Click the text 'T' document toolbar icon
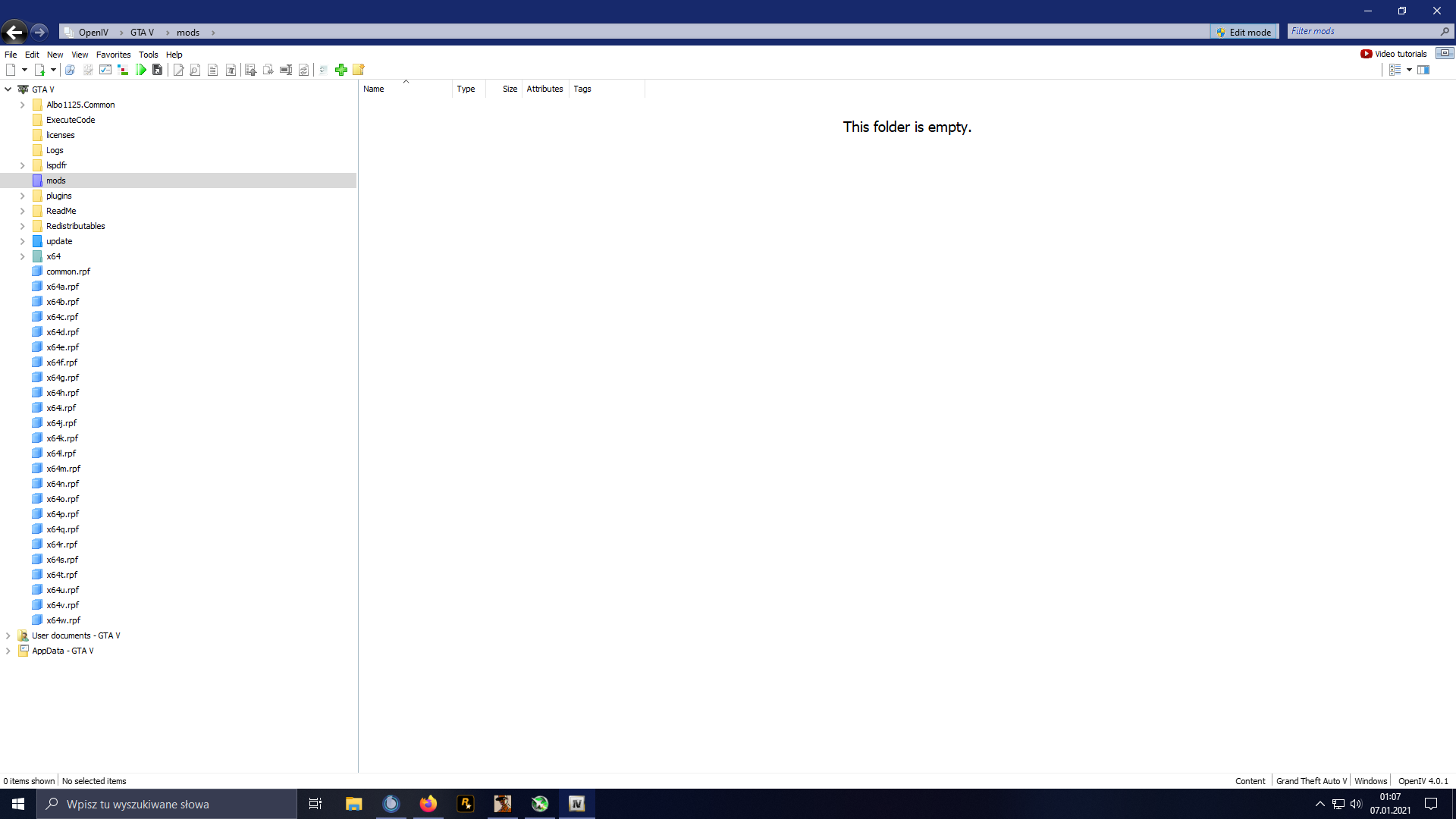The width and height of the screenshot is (1456, 819). pos(231,70)
